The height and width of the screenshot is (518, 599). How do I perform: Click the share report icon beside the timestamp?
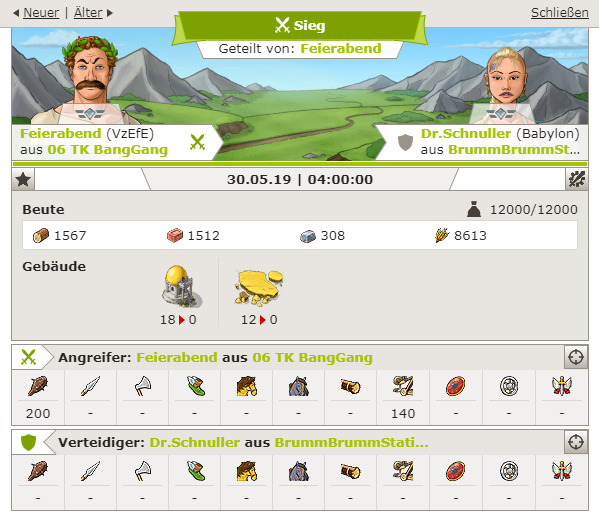click(x=576, y=179)
